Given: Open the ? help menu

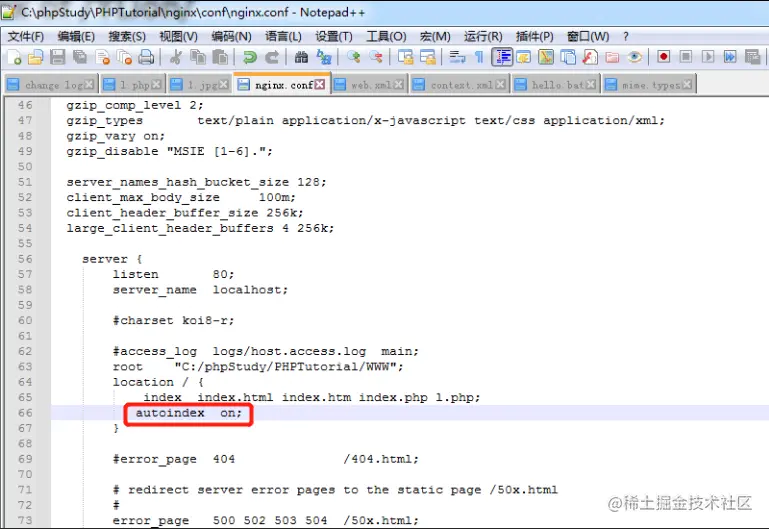Looking at the screenshot, I should (626, 36).
